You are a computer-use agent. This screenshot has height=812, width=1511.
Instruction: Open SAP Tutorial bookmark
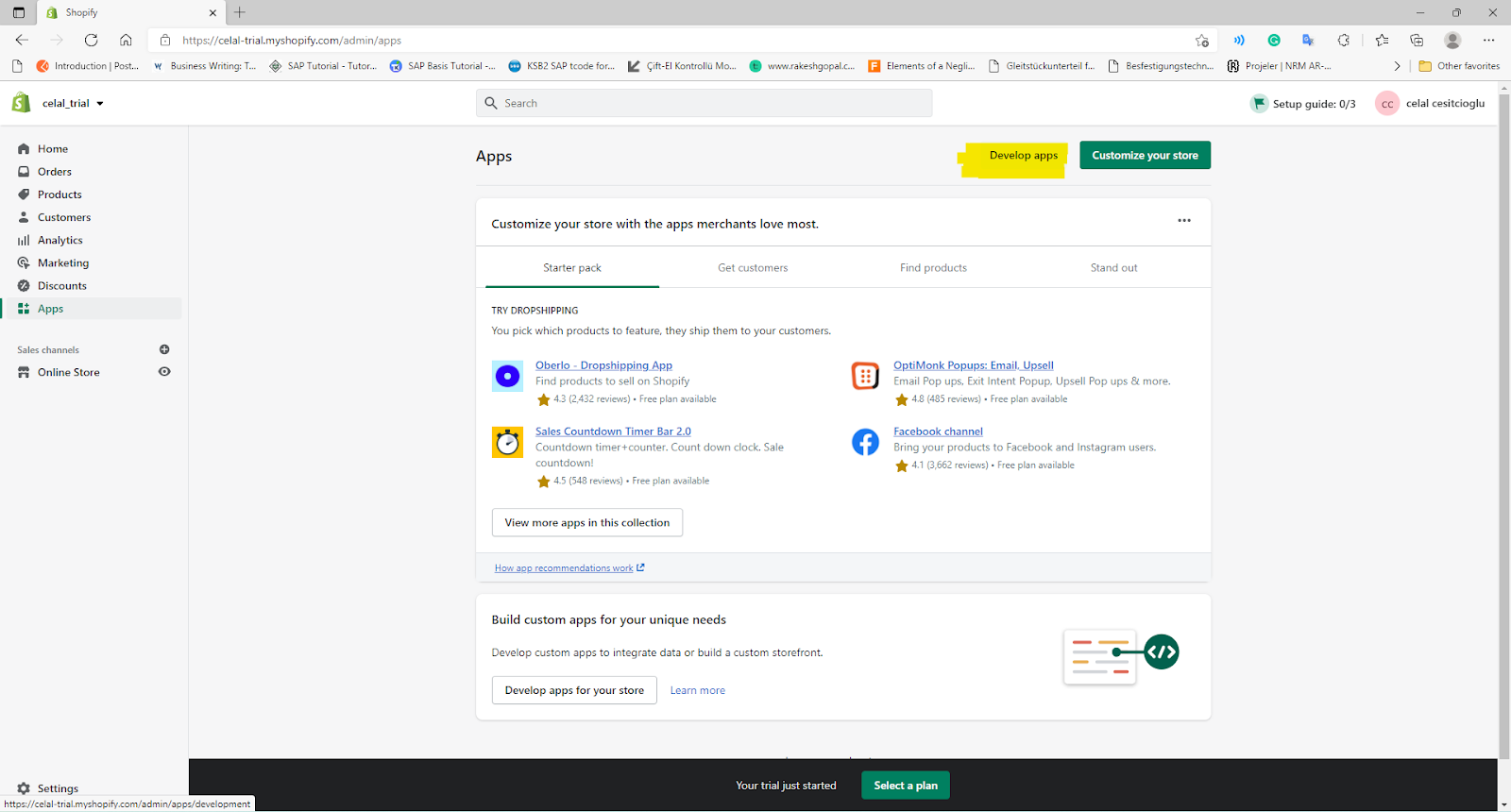(322, 66)
